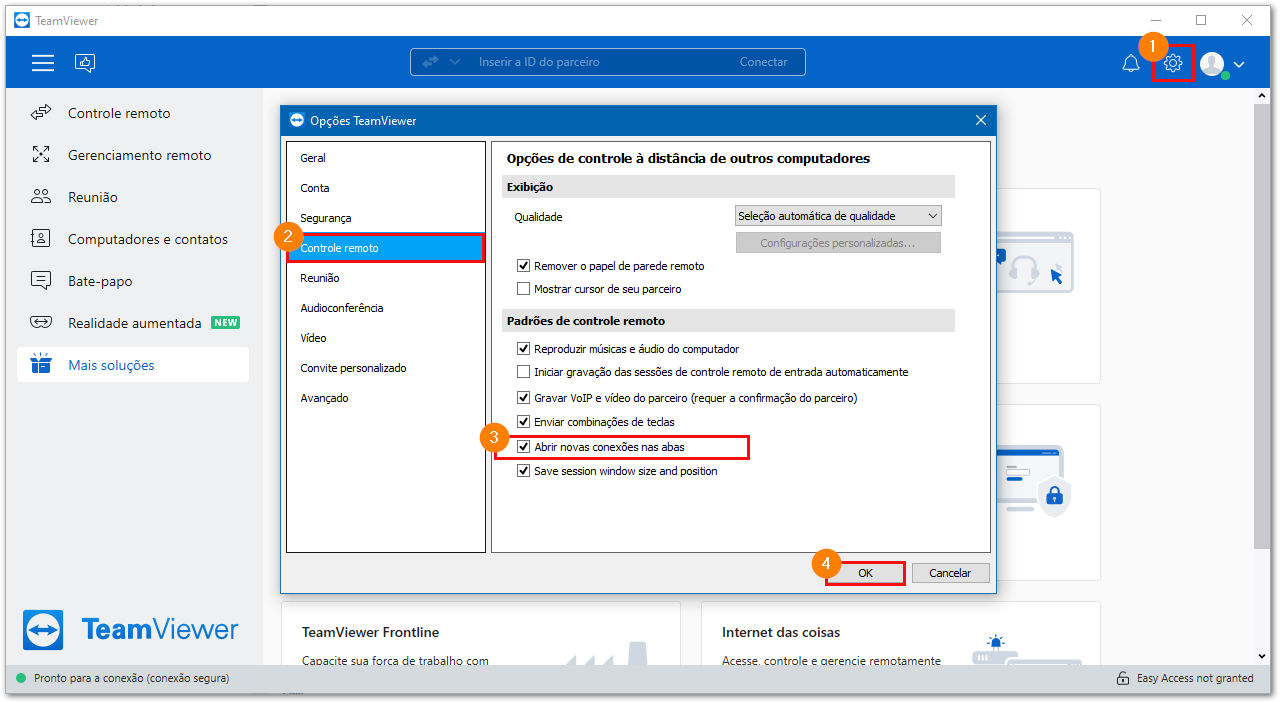Focus the partner ID input field

pos(600,62)
